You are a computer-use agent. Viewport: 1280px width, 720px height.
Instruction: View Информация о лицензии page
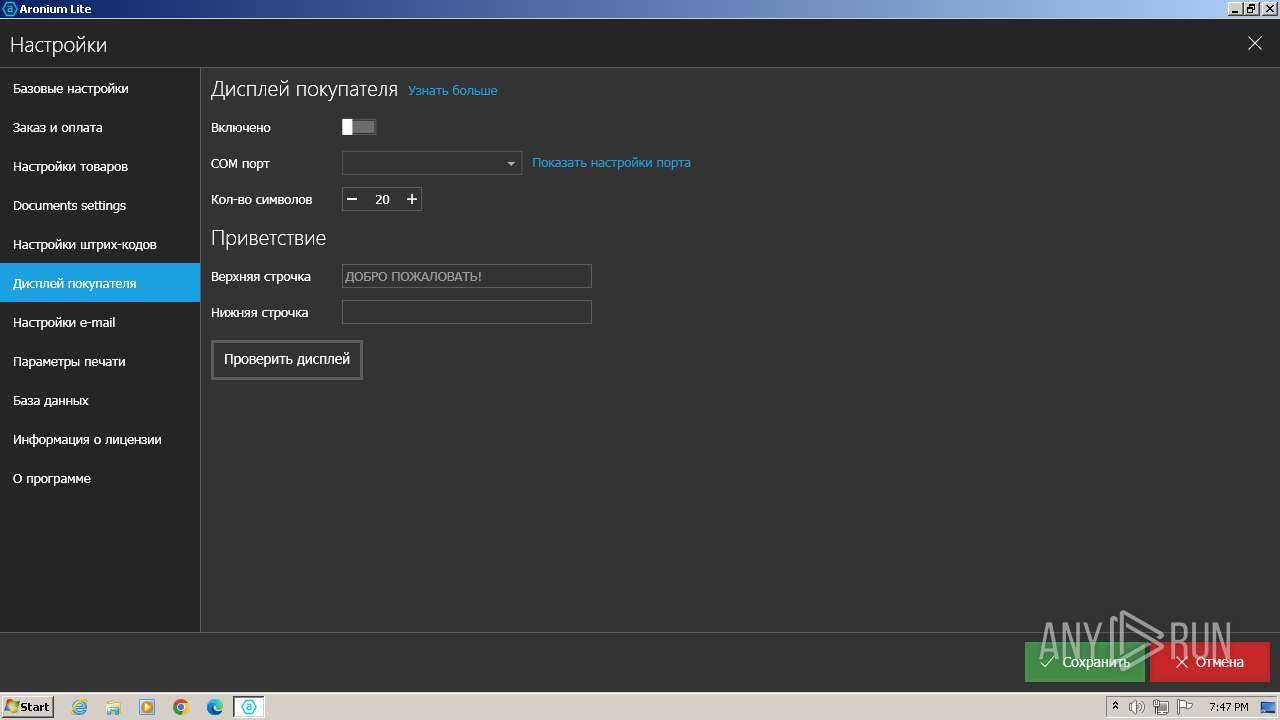(x=100, y=439)
